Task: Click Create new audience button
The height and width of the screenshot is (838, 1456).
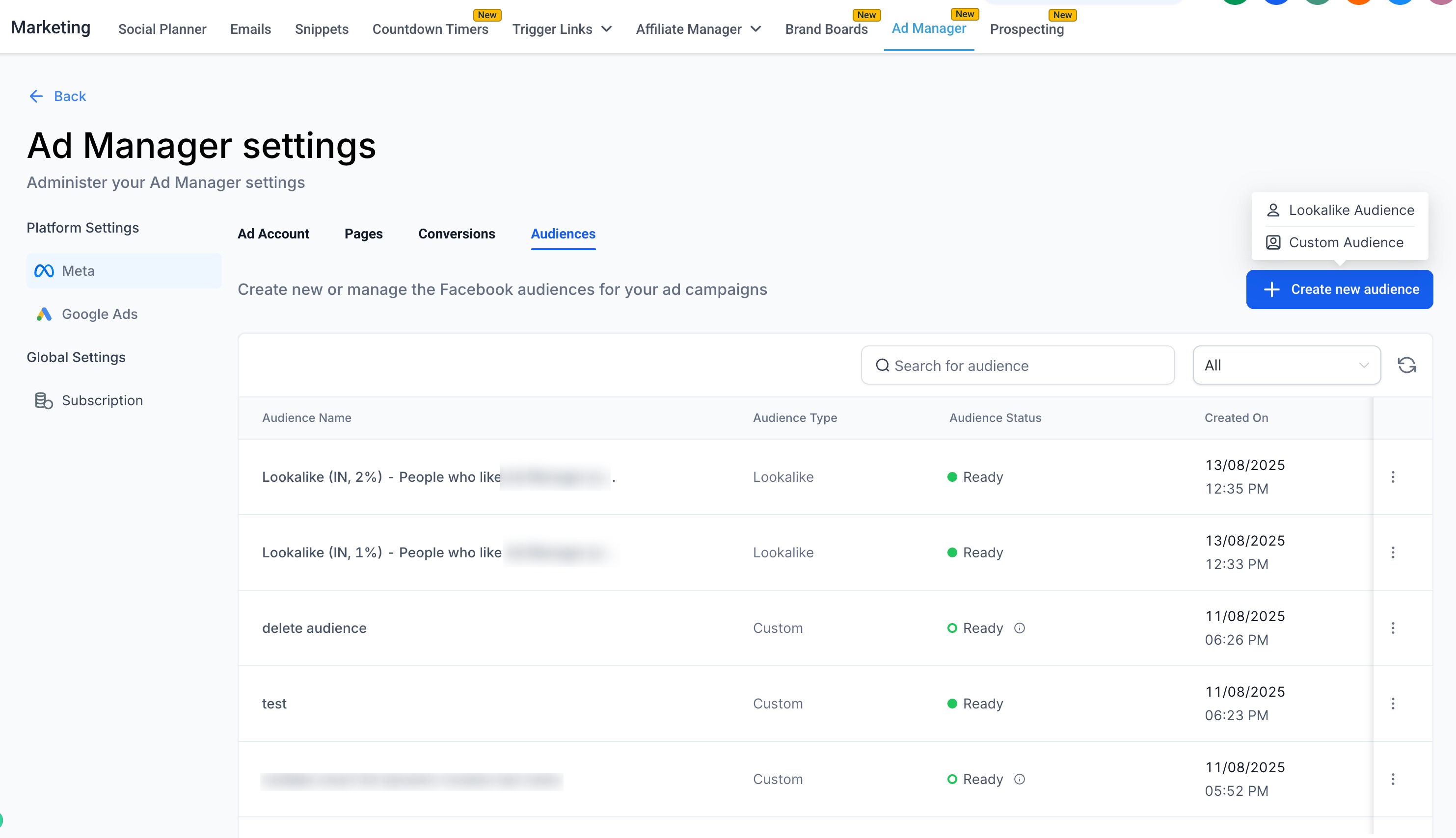Action: coord(1339,289)
